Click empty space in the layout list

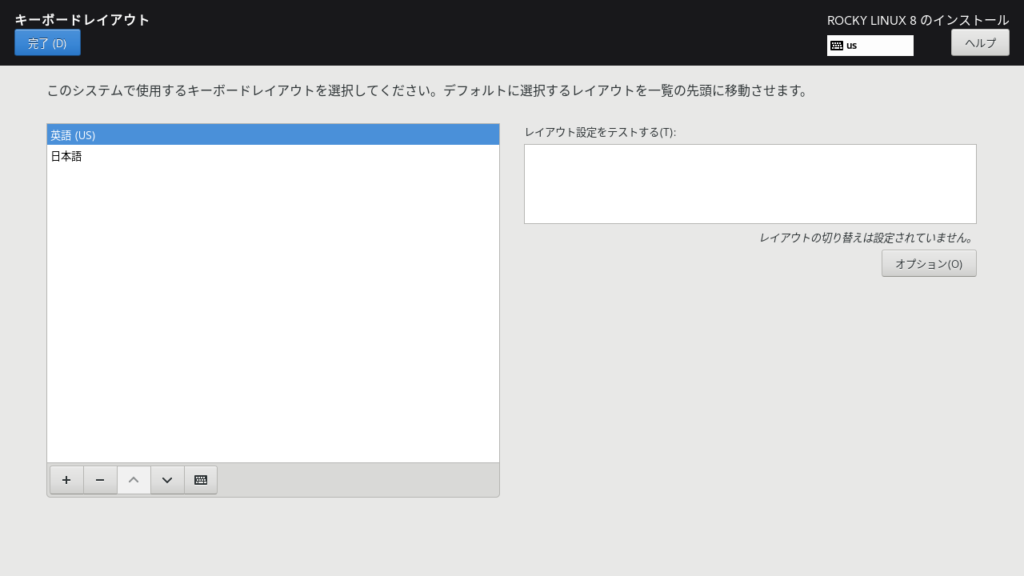click(x=272, y=320)
